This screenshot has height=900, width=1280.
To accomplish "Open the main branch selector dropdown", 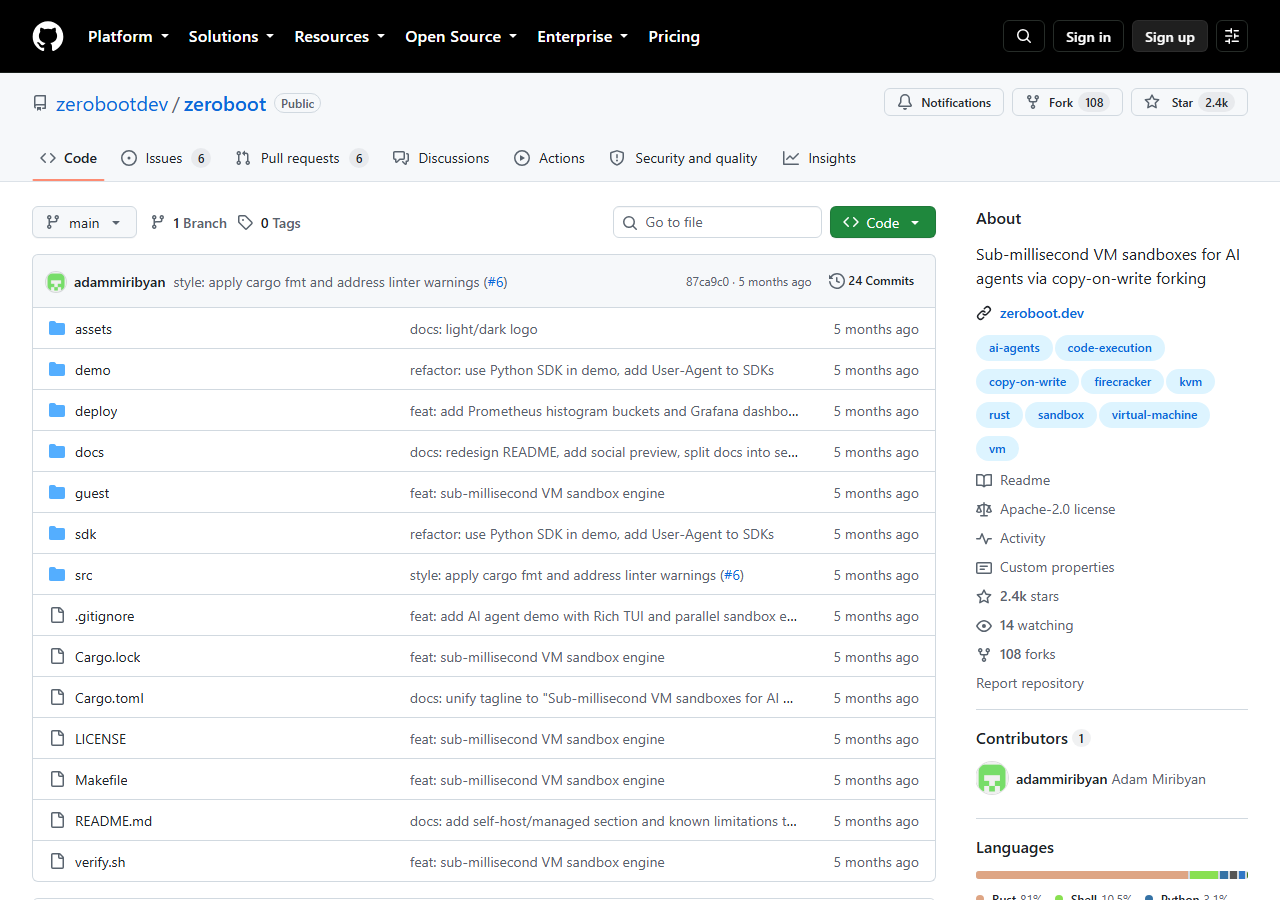I will pos(84,223).
